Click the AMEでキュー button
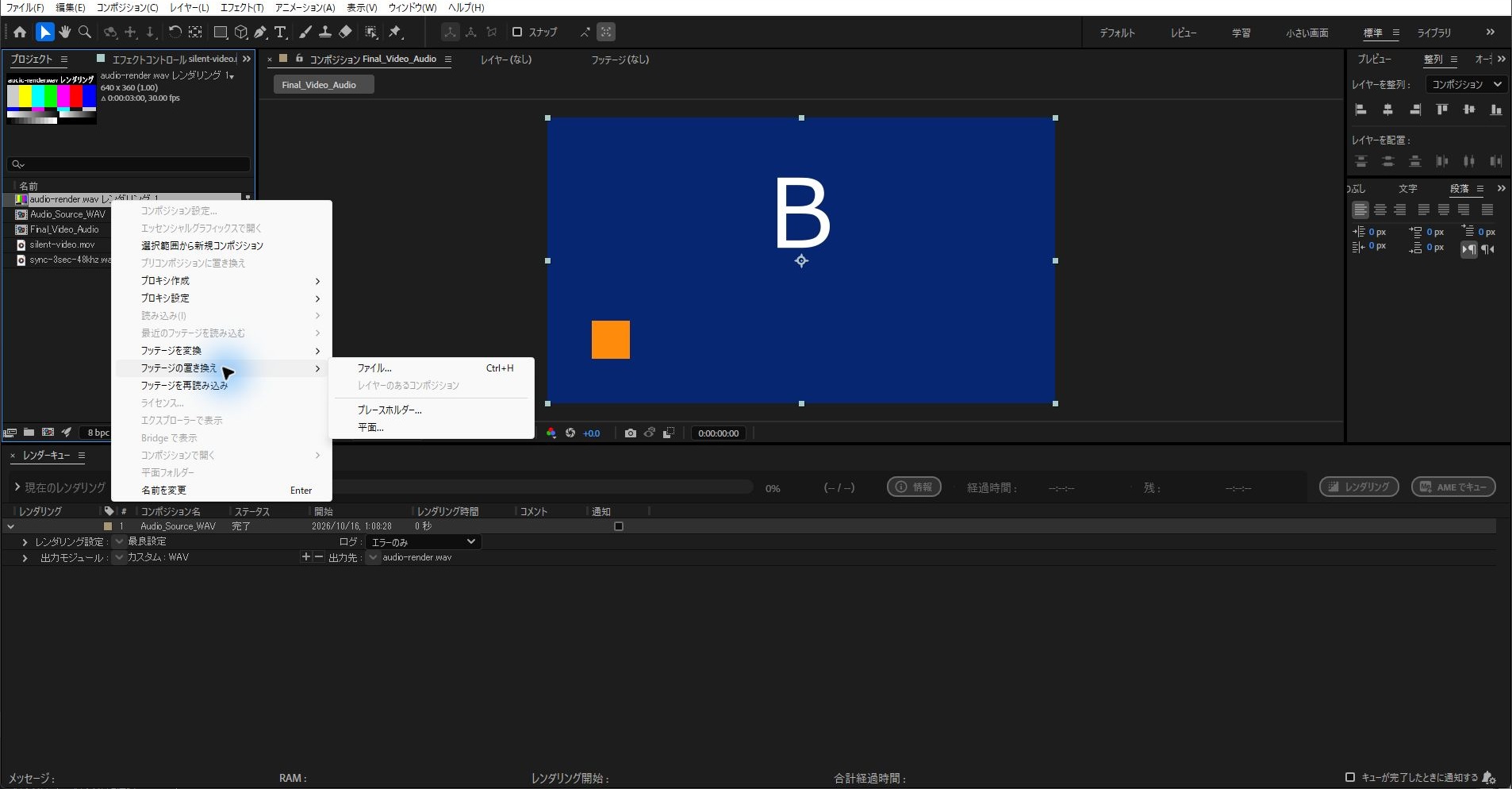This screenshot has height=789, width=1512. [1453, 487]
